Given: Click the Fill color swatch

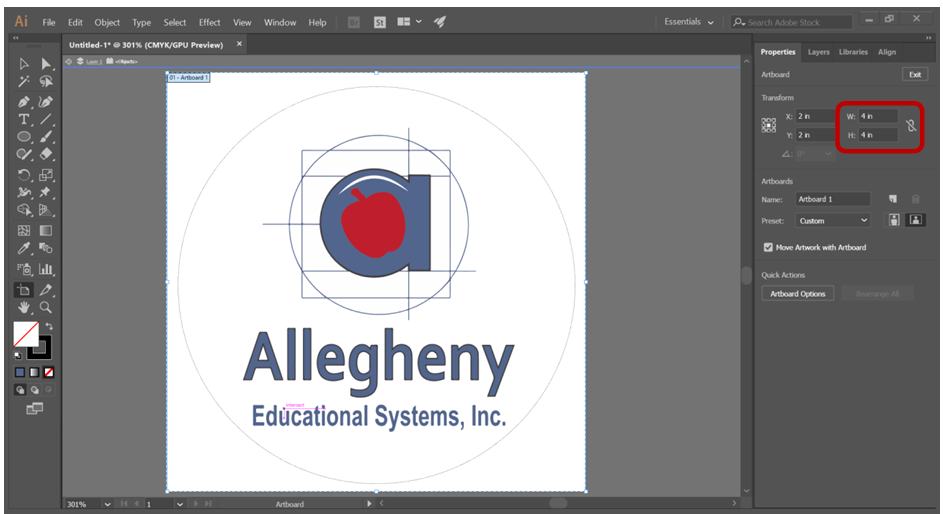Looking at the screenshot, I should click(x=26, y=334).
